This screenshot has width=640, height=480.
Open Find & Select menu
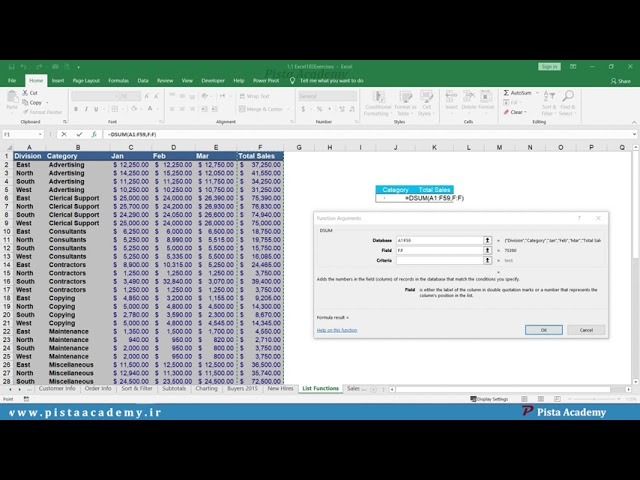point(567,104)
